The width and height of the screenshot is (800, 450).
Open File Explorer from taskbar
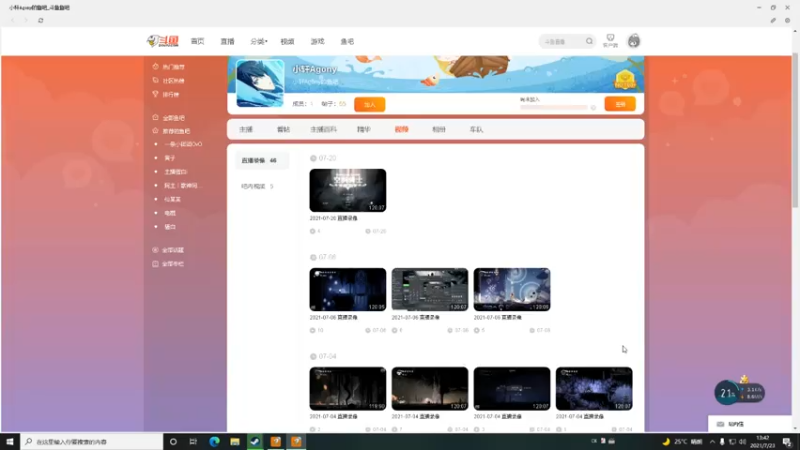click(x=235, y=441)
